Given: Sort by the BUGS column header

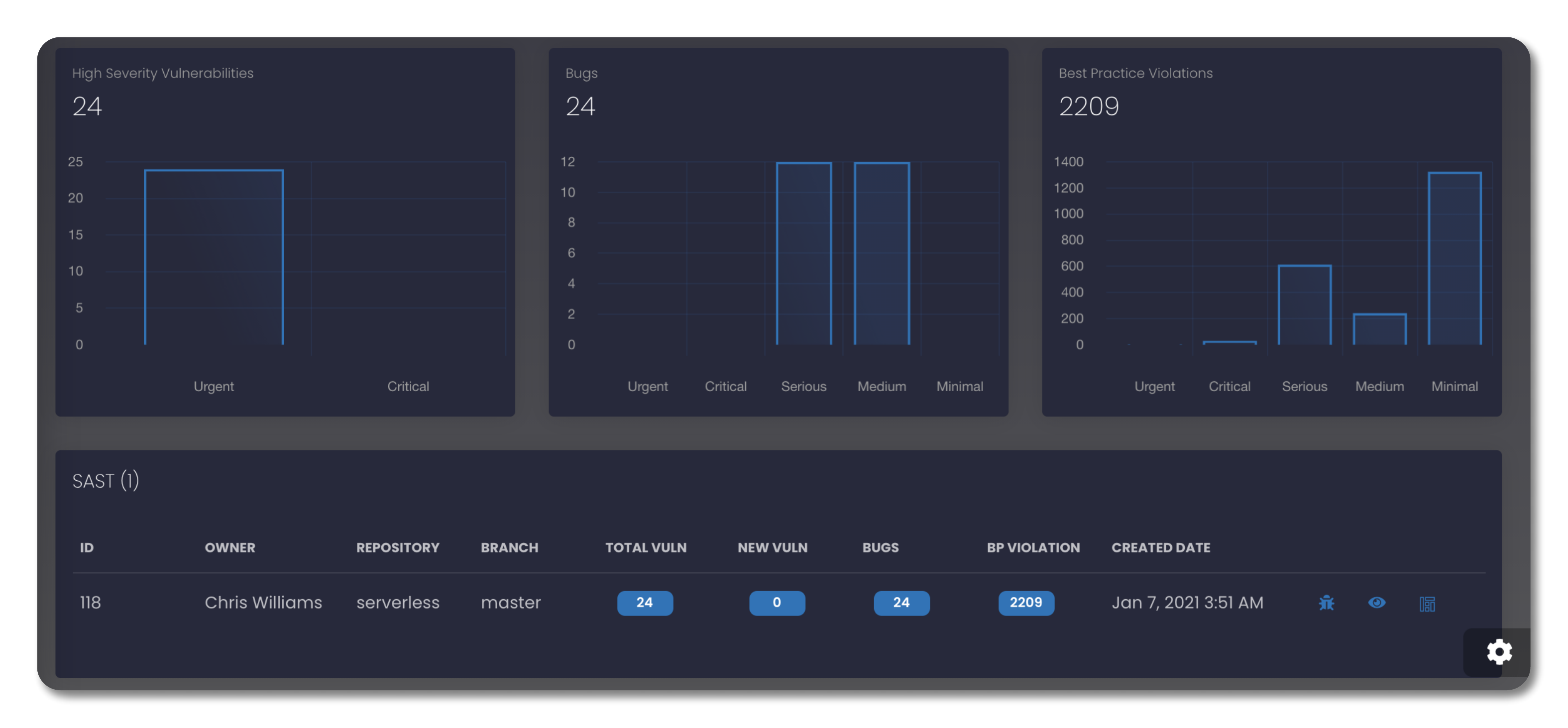Looking at the screenshot, I should (x=880, y=547).
